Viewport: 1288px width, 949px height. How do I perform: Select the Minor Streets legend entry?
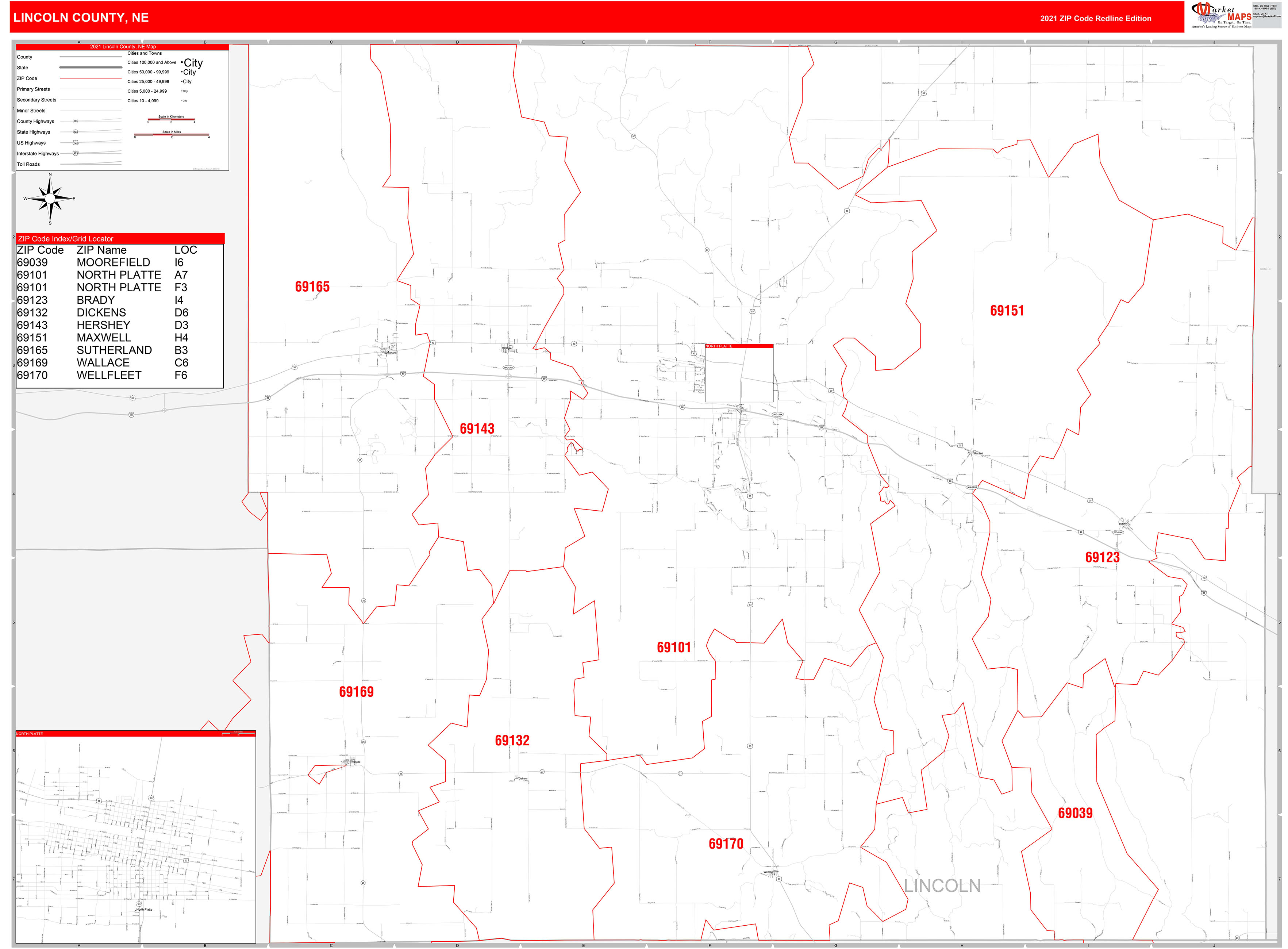click(31, 111)
